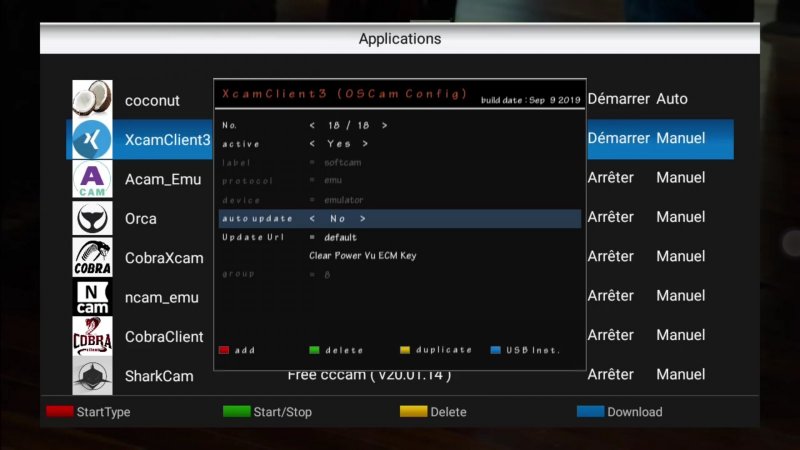
Task: Click the bottom bar Delete label
Action: pos(448,412)
